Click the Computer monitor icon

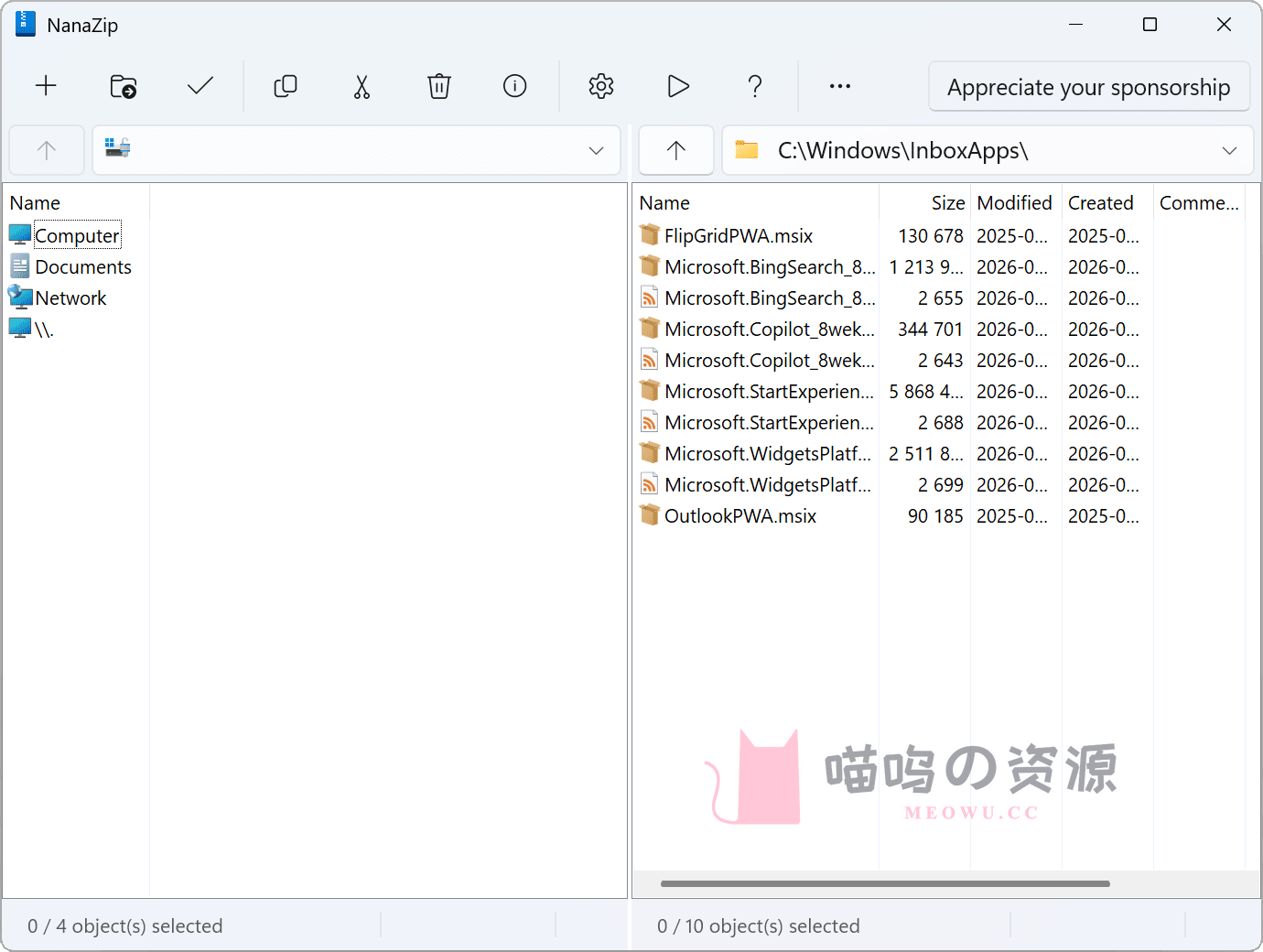click(x=20, y=235)
